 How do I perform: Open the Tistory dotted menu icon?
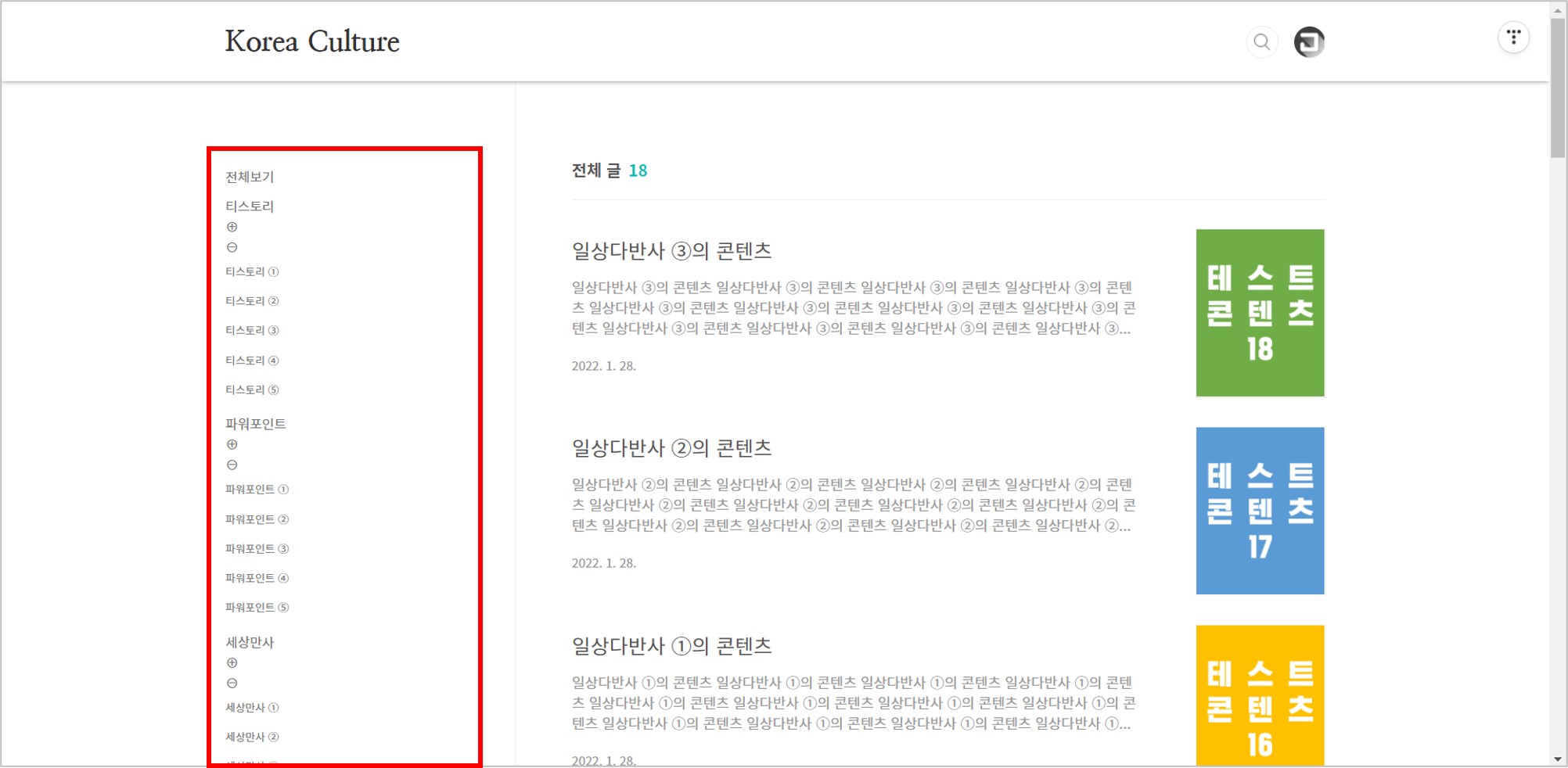coord(1513,37)
